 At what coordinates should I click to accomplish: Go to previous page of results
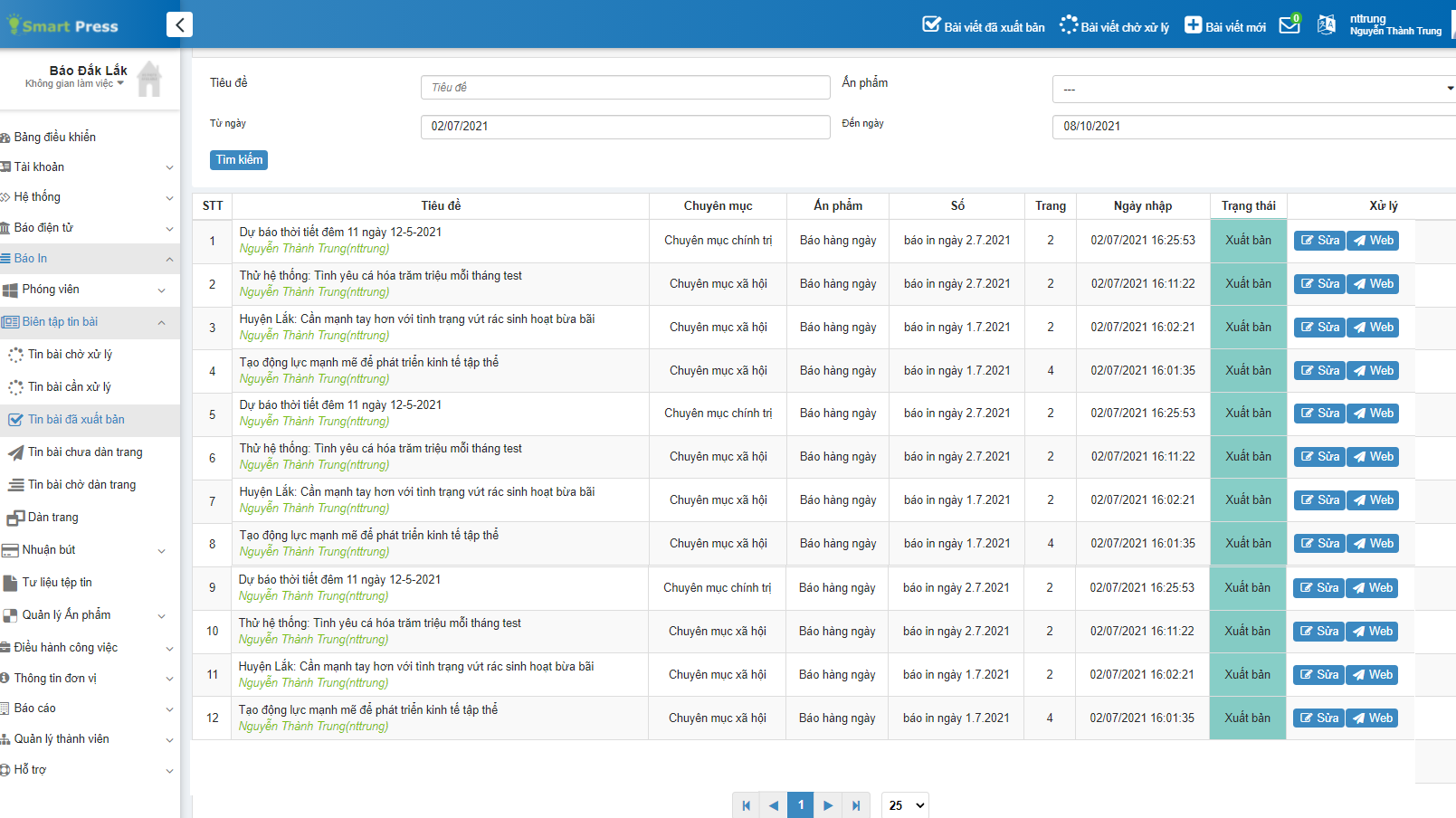[x=773, y=805]
